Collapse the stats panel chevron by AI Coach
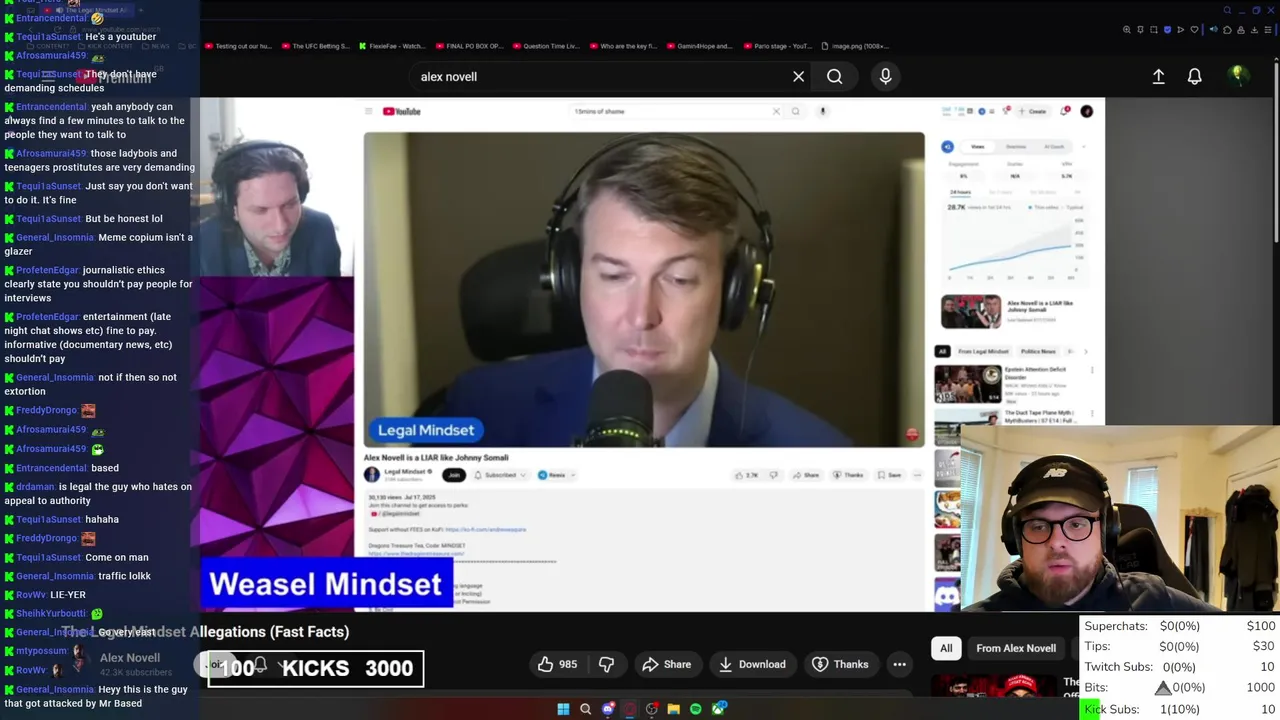1280x720 pixels. (x=1083, y=147)
